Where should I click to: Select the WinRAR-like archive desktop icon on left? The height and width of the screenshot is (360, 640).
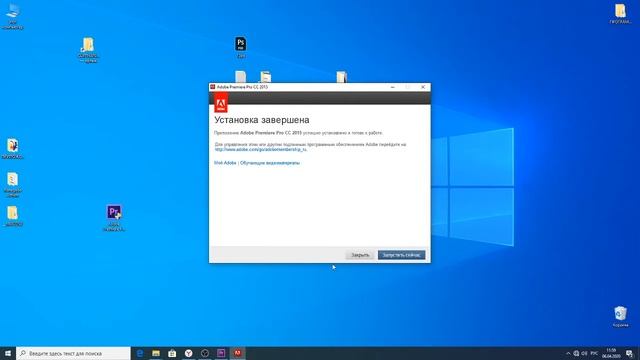(13, 149)
